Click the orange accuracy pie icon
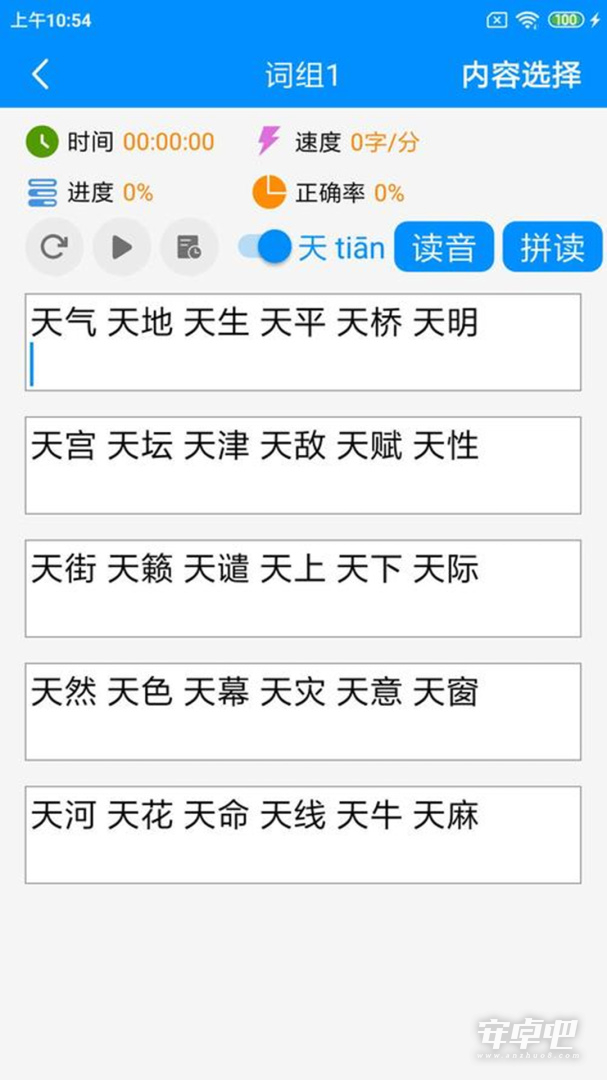Screen dimensions: 607x1080 (269, 192)
